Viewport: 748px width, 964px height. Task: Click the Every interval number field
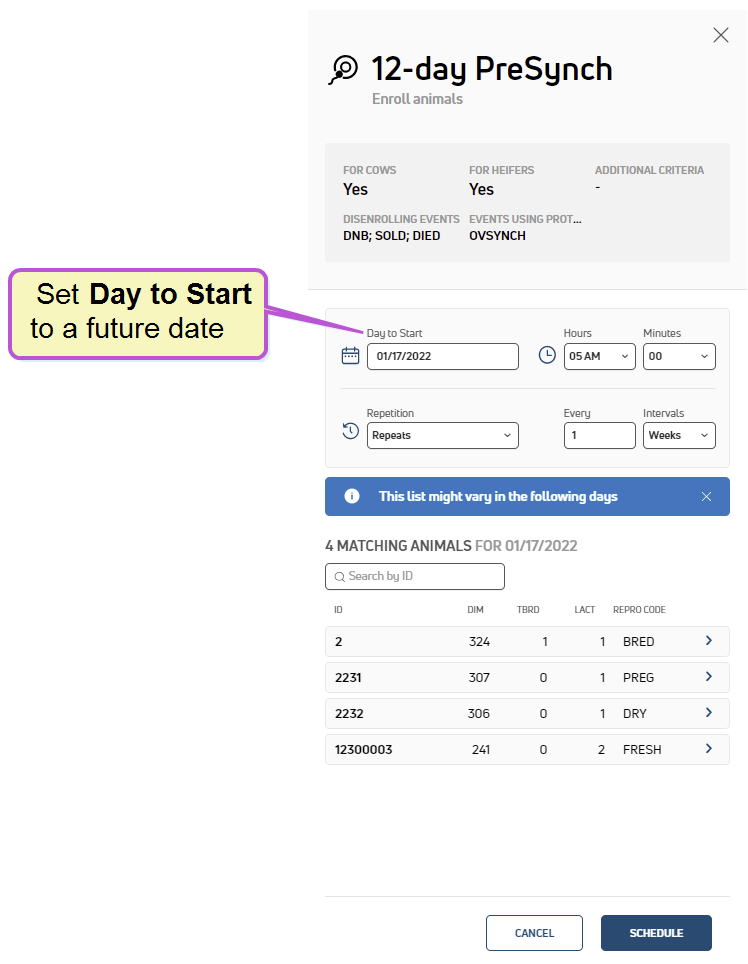(599, 435)
